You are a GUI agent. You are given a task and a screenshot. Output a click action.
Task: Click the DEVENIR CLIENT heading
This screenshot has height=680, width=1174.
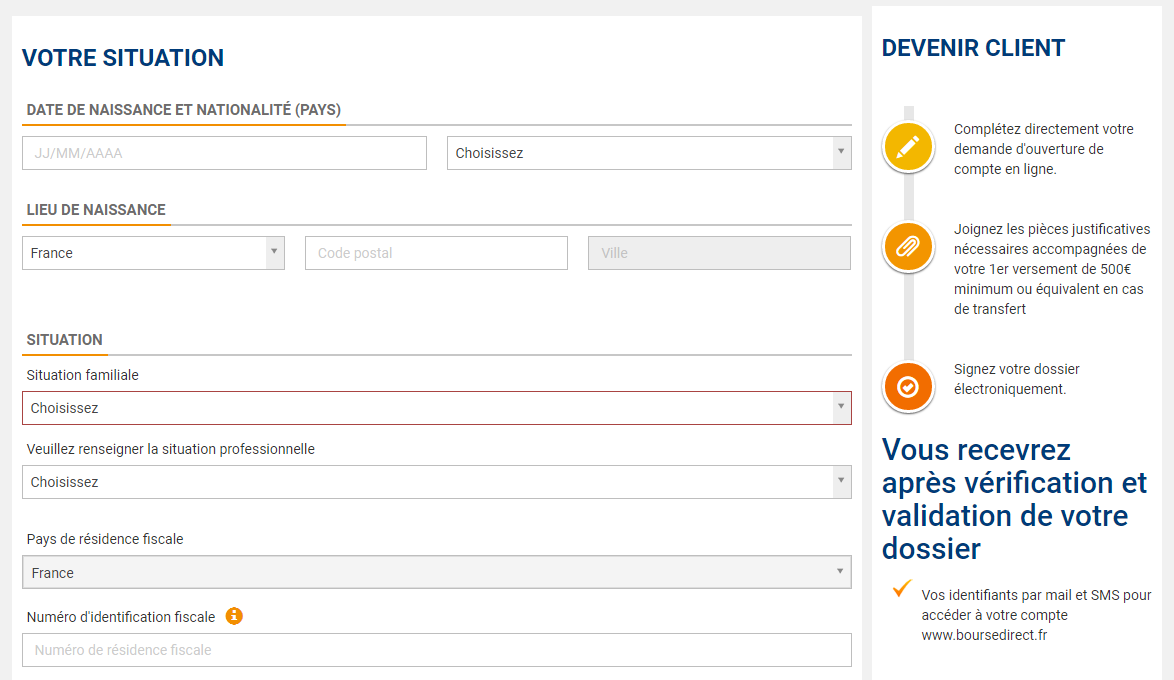973,48
